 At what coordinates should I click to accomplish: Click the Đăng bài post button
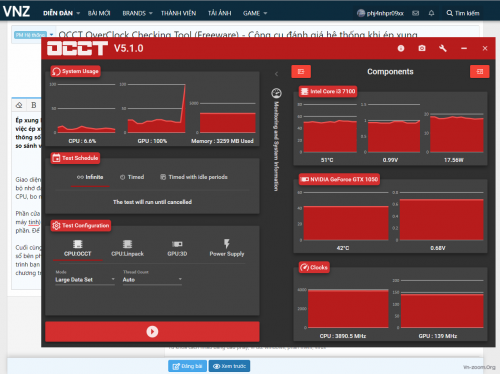tap(187, 366)
